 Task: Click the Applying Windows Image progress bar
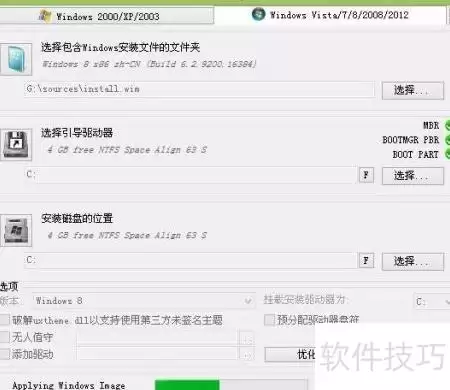coord(231,385)
